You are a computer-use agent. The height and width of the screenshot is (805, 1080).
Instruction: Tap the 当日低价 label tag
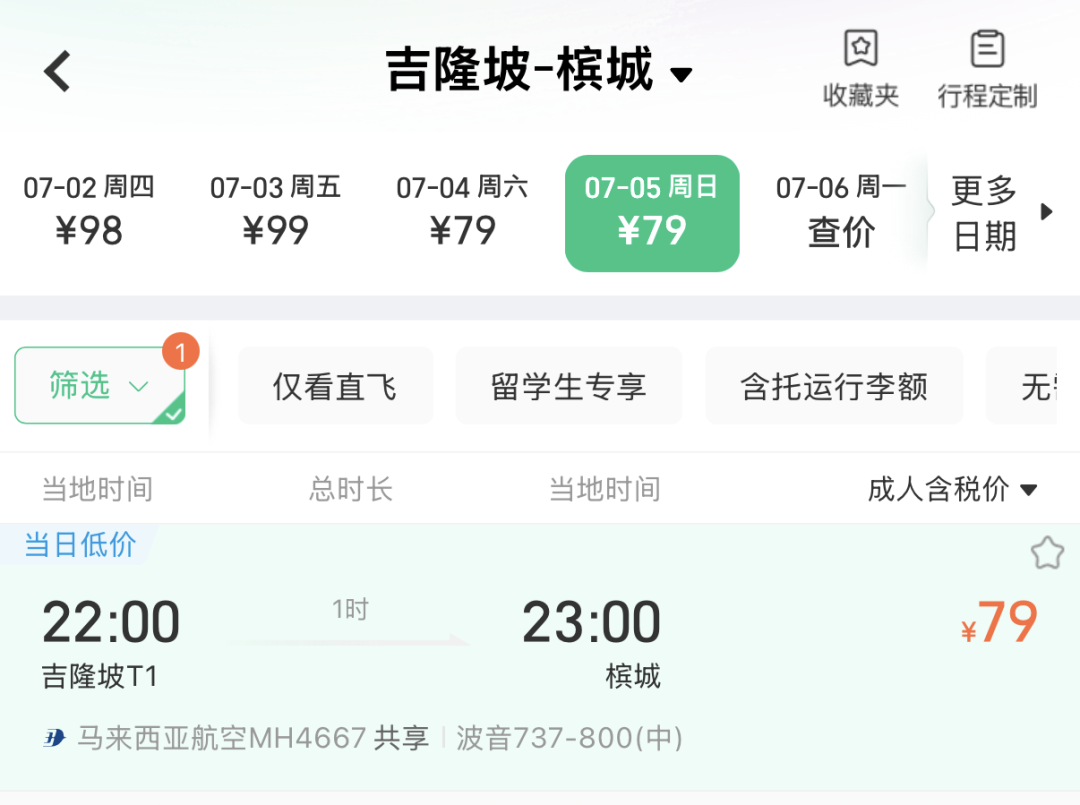point(79,545)
